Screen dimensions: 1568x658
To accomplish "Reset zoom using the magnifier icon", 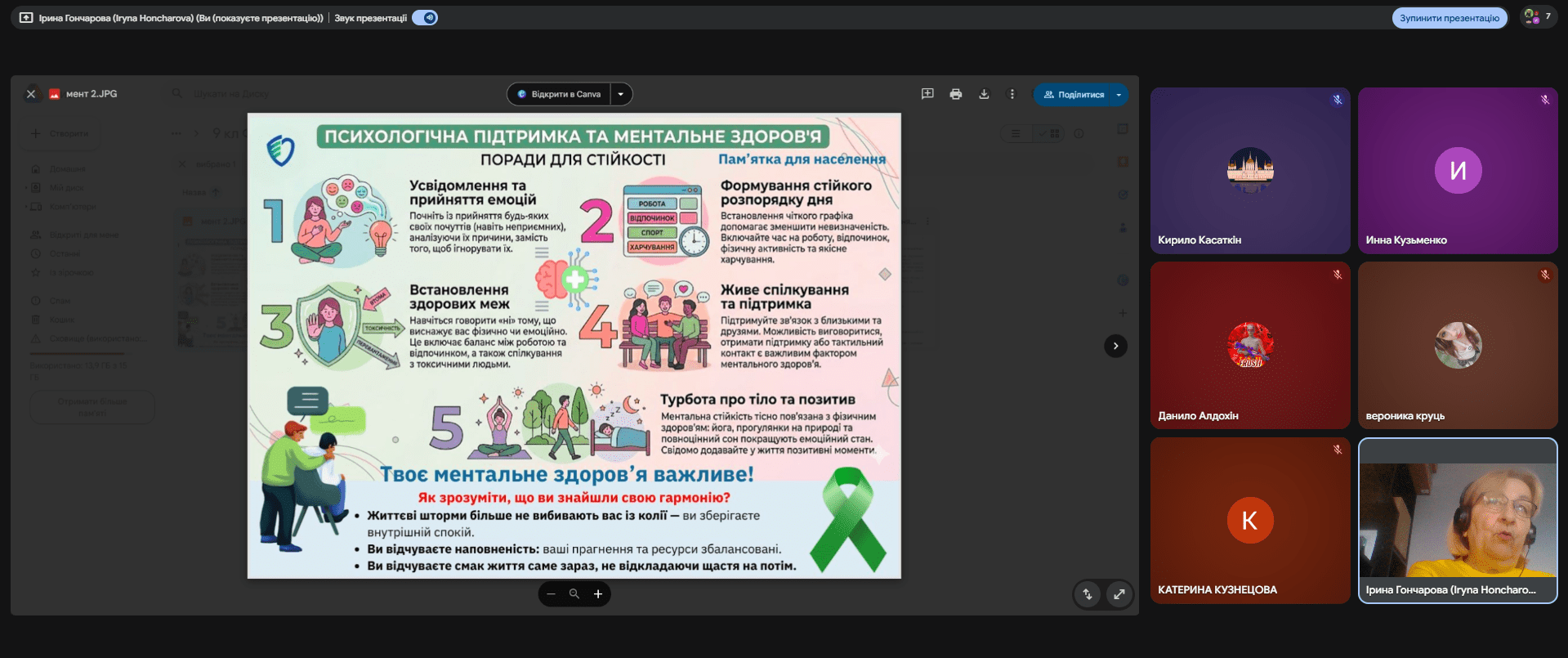I will pyautogui.click(x=574, y=594).
